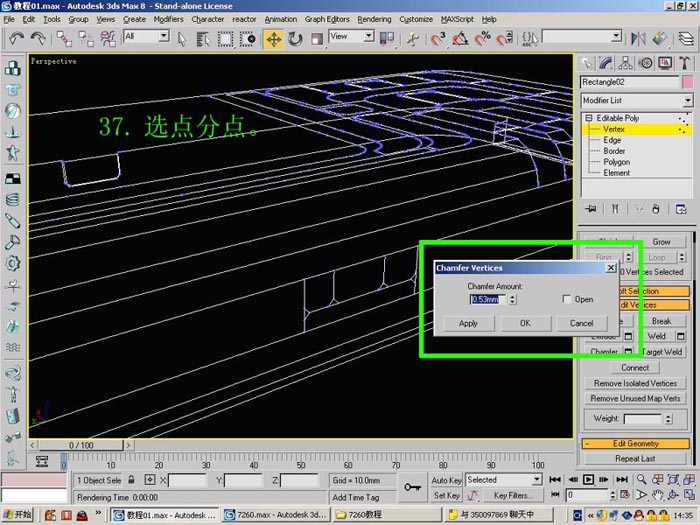
Task: Click the Undo arrow icon
Action: click(17, 39)
